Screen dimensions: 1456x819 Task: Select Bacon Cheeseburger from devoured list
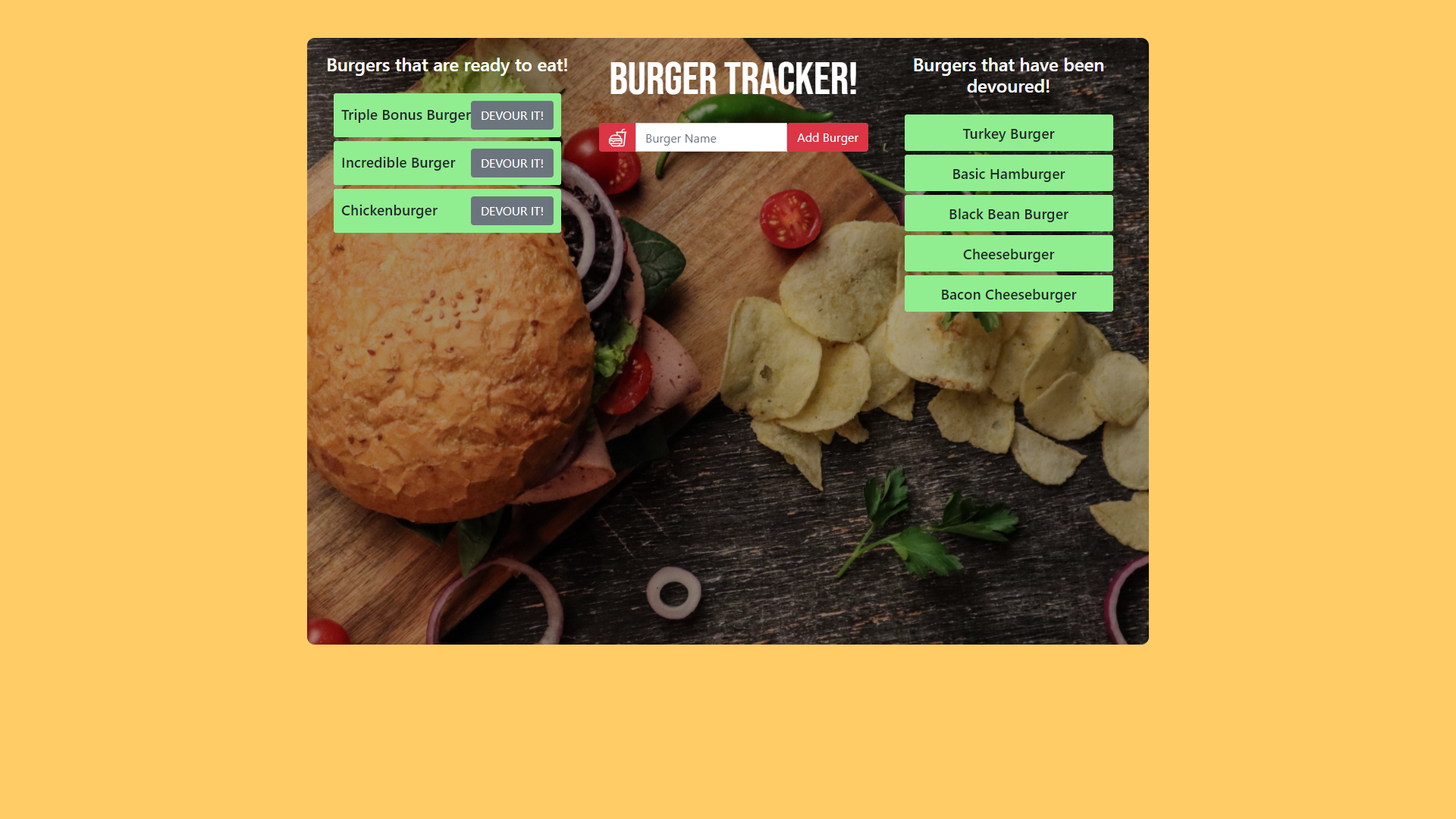[1009, 293]
